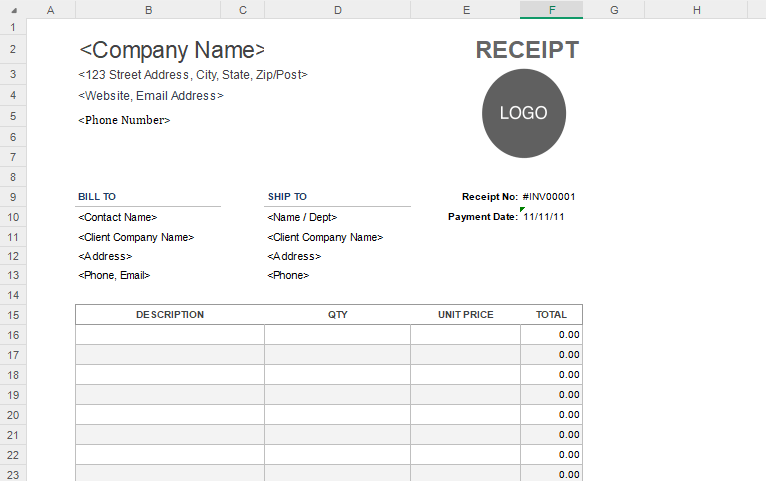Click the <Name / Dept> cell
The width and height of the screenshot is (766, 481).
pyautogui.click(x=302, y=217)
